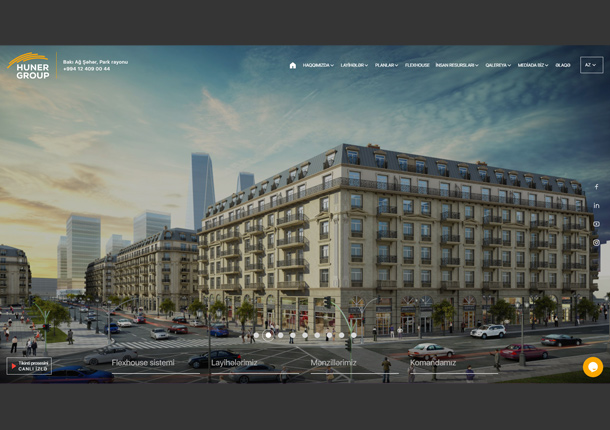Screen dimensions: 610x430
Task: Expand the Haqqımızda dropdown menu
Action: (318, 65)
